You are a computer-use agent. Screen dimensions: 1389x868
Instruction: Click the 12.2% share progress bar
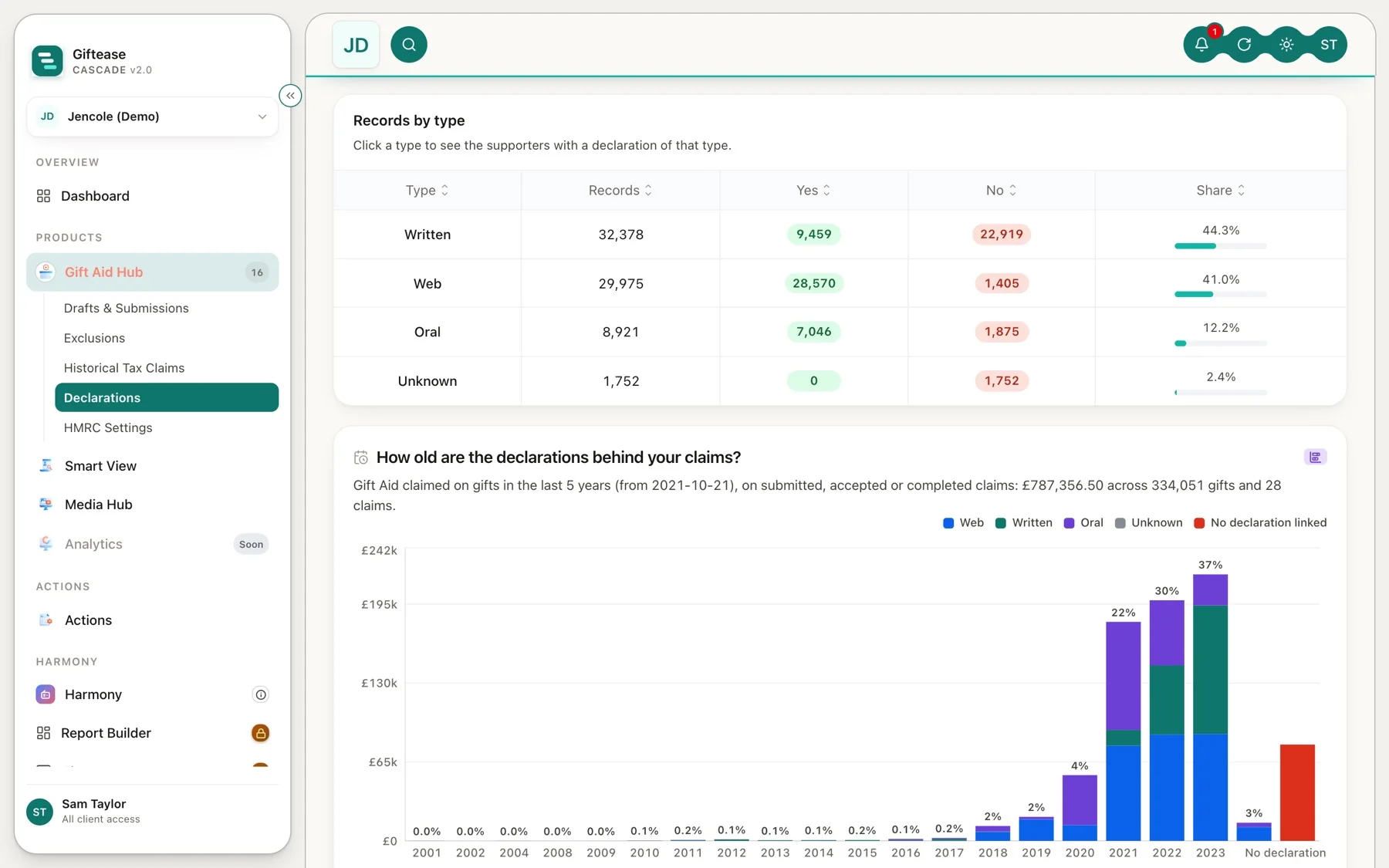[1220, 343]
